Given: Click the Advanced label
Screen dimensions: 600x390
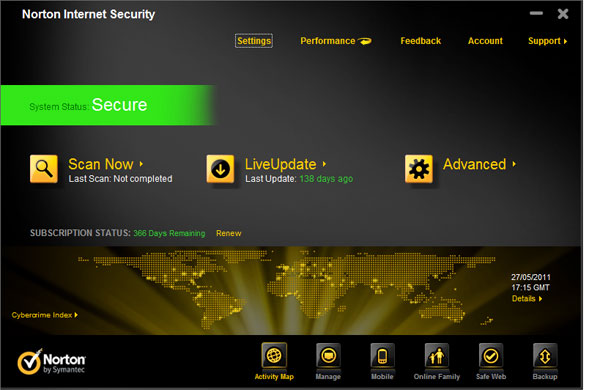Looking at the screenshot, I should (474, 164).
